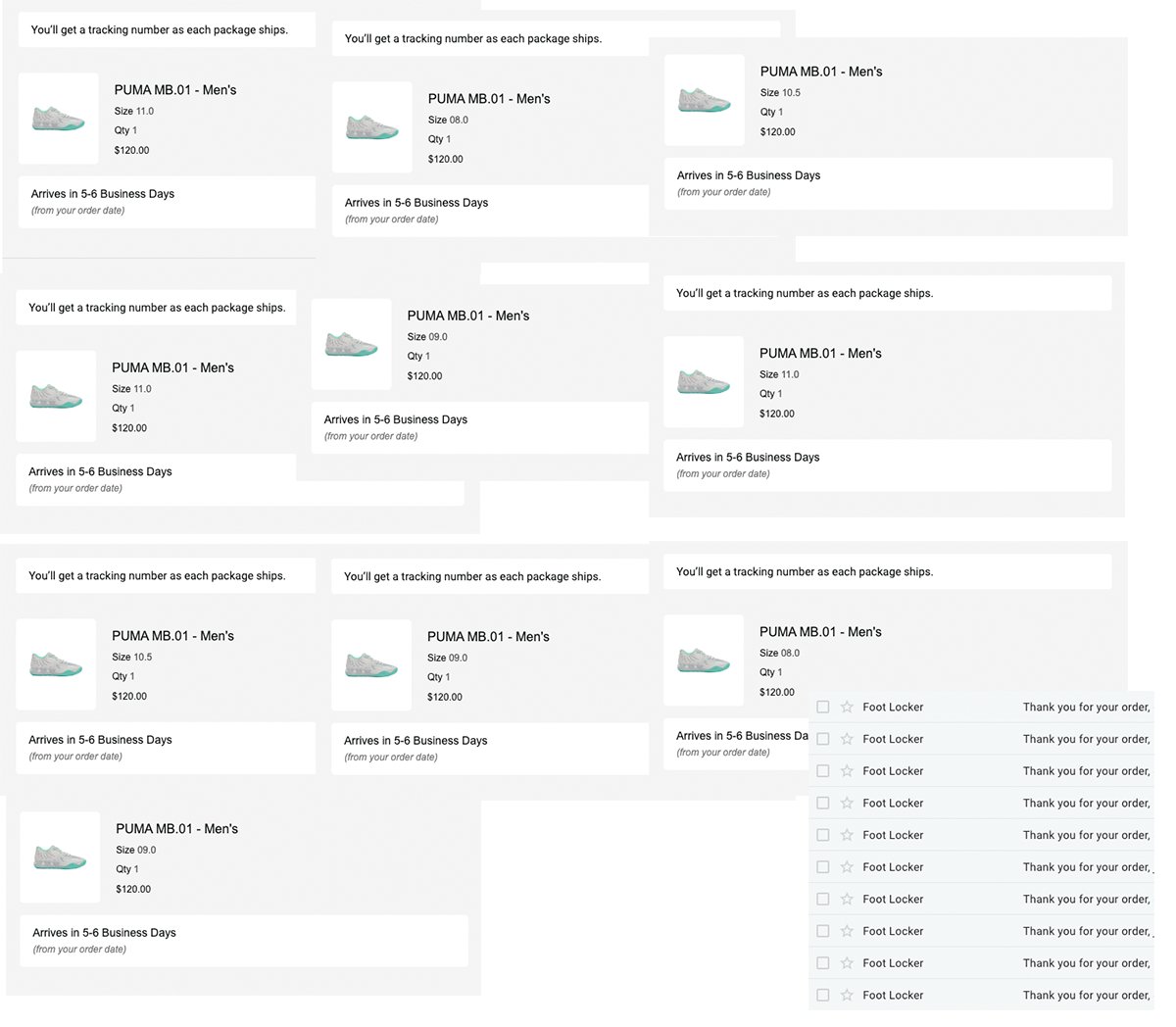The height and width of the screenshot is (1027, 1176).
Task: Click shoe thumbnail on Size 09.0 card under tracking note
Action: click(371, 664)
